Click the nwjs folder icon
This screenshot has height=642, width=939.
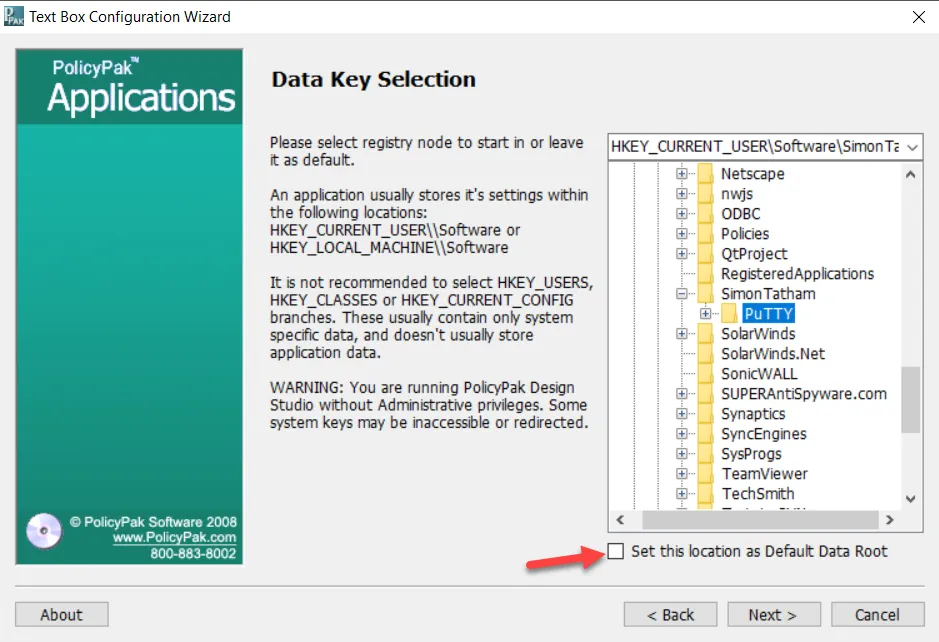click(706, 193)
